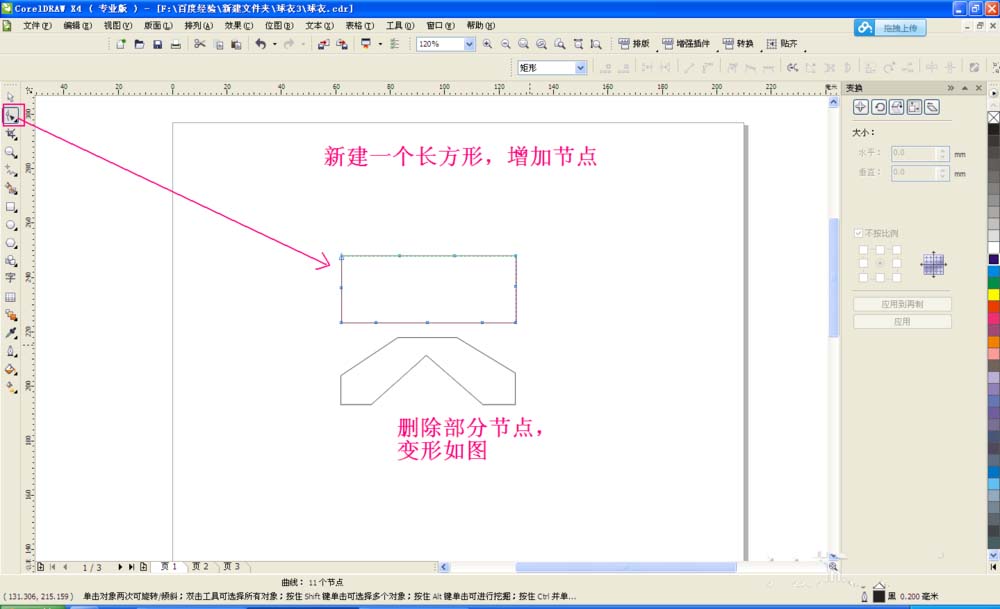This screenshot has width=1000, height=609.
Task: Click the 应用 button in Transform docker
Action: click(x=901, y=320)
